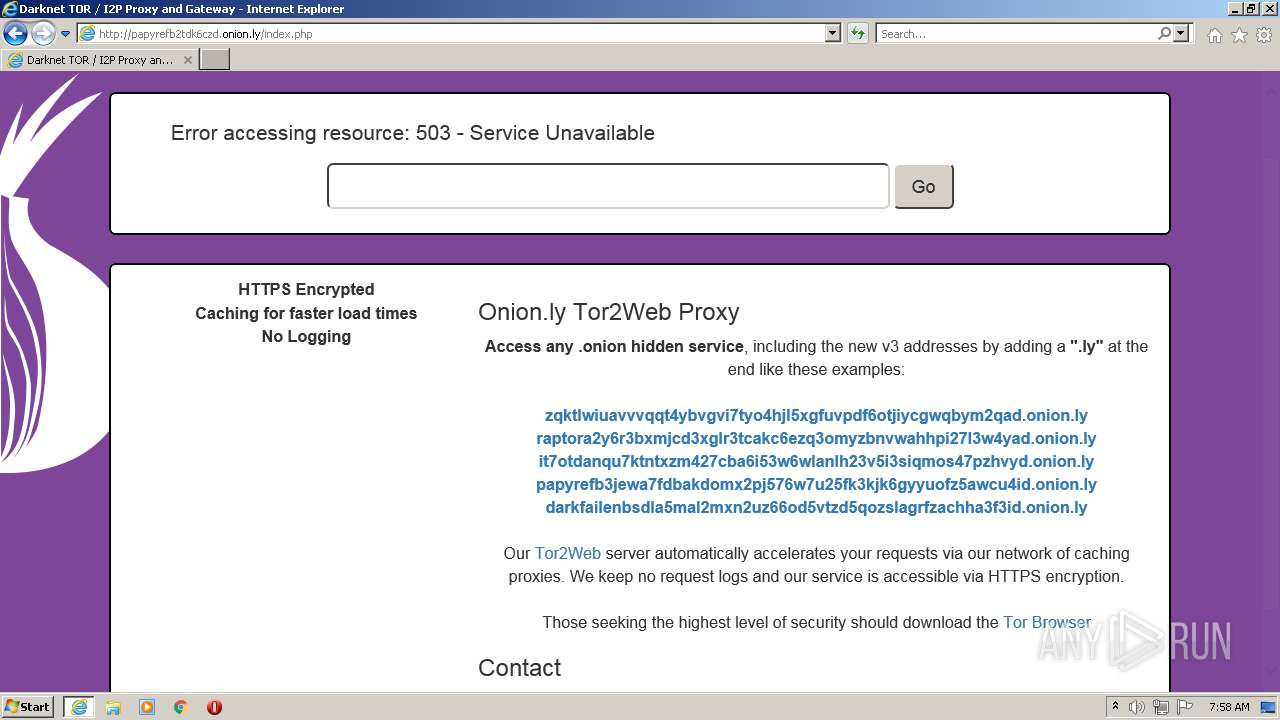Show hidden system tray icons arrow
Screen dimensions: 1280x720
click(x=1115, y=707)
